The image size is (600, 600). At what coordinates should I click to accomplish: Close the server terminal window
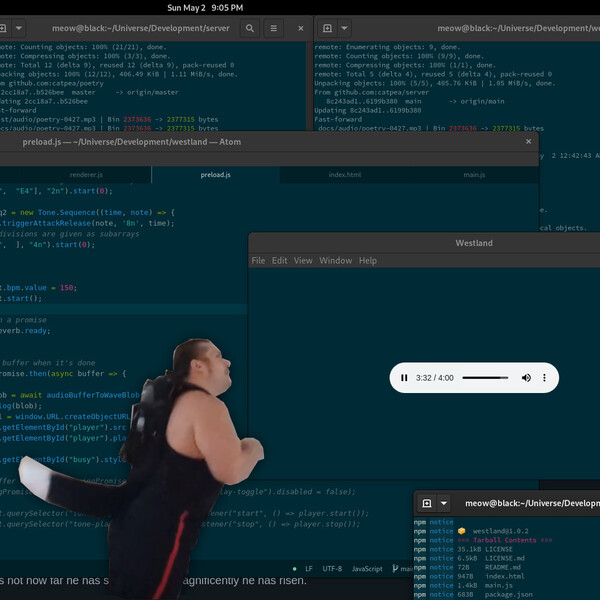coord(301,28)
